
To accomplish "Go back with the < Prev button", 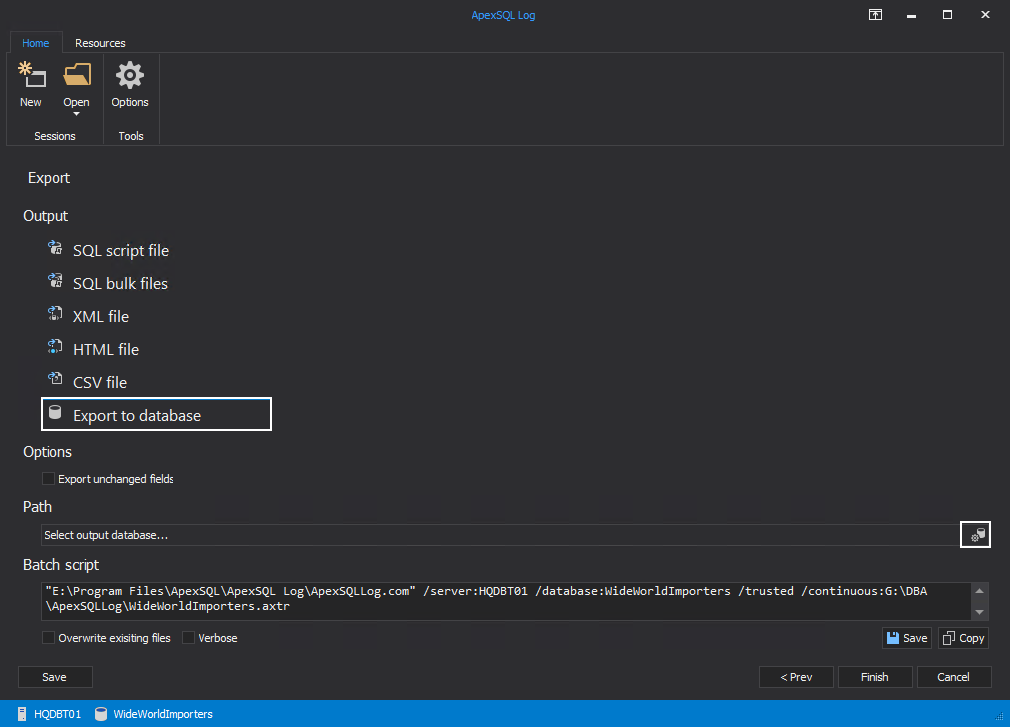I will (x=796, y=677).
